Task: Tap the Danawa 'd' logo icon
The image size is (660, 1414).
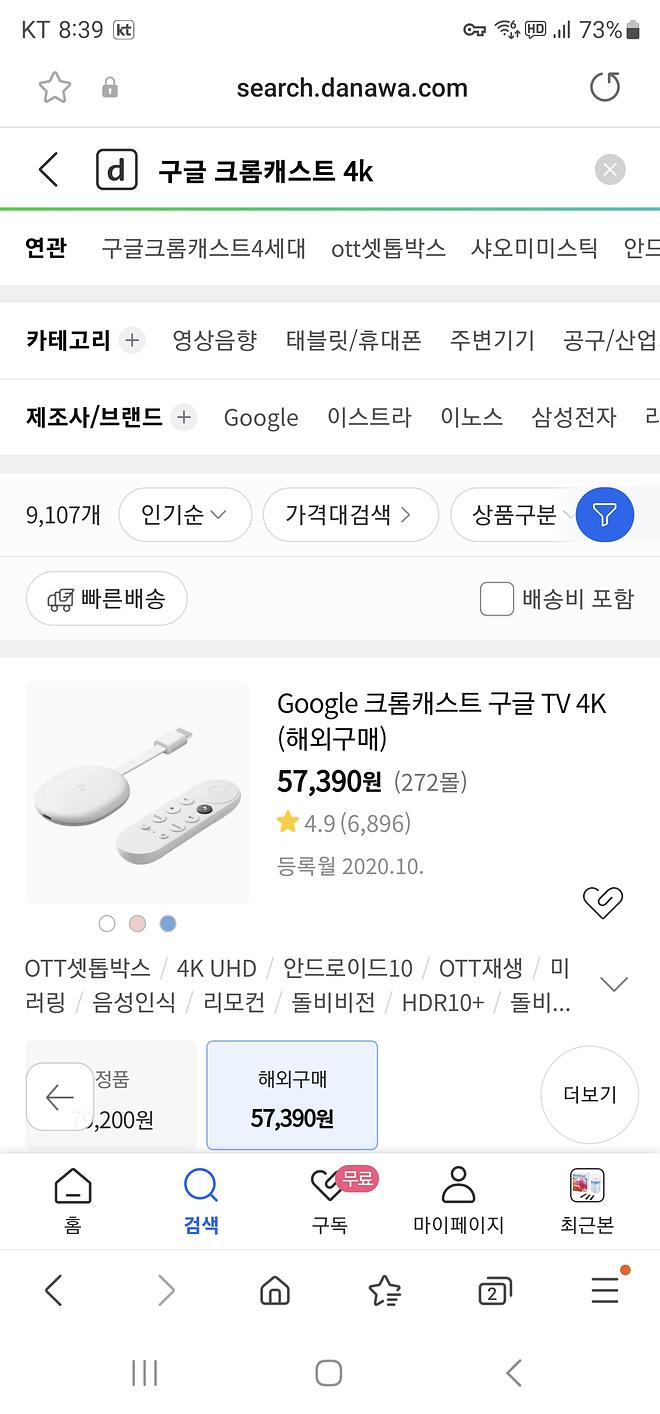Action: pos(116,170)
